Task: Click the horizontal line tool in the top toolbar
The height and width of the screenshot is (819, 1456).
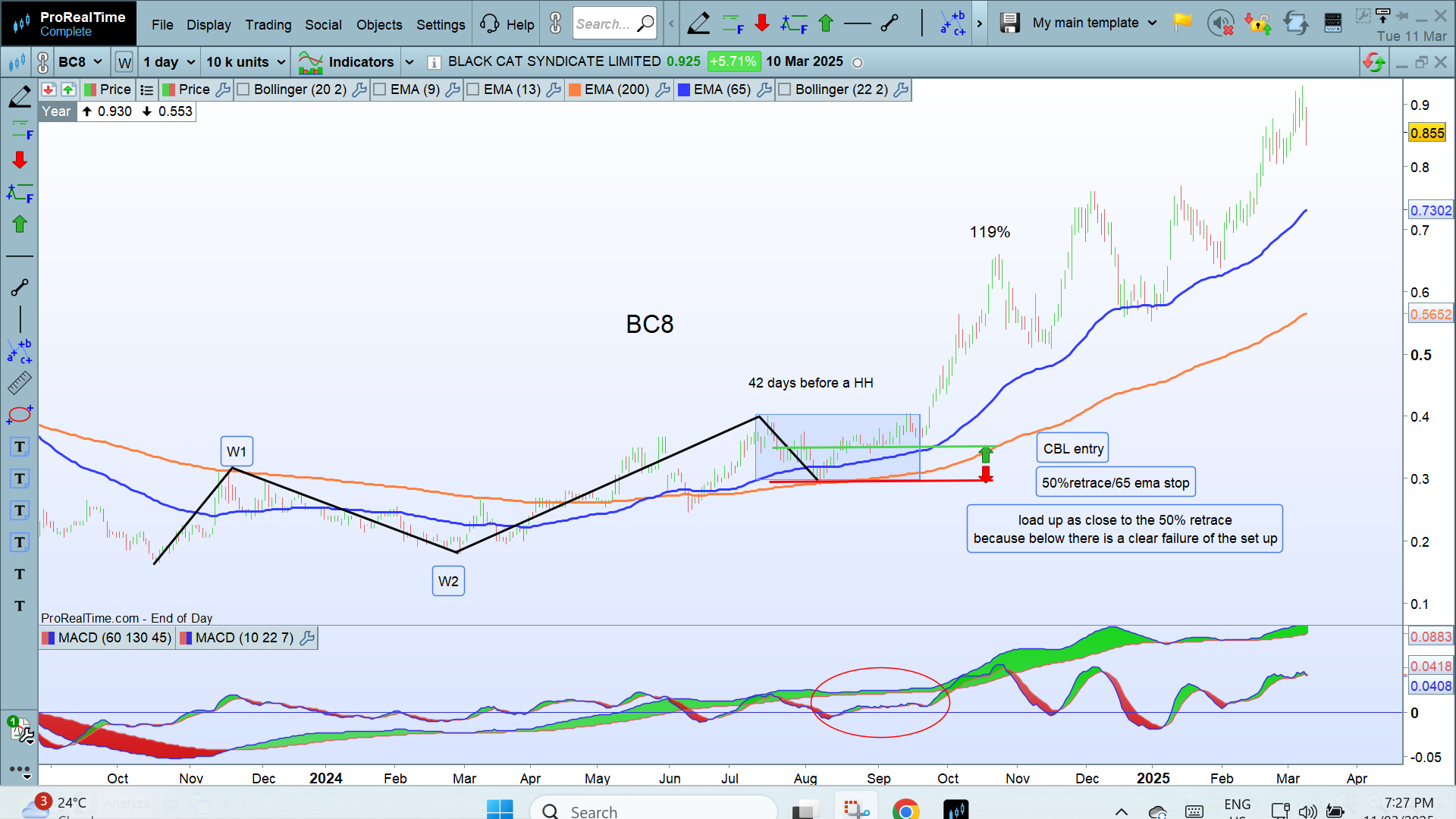Action: coord(857,24)
